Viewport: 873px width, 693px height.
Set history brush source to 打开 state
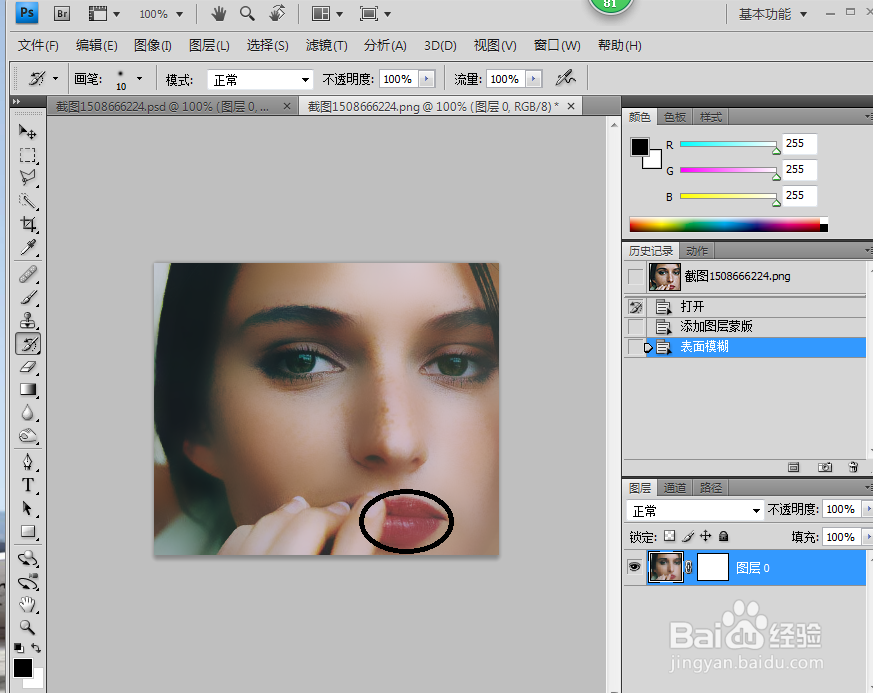635,307
